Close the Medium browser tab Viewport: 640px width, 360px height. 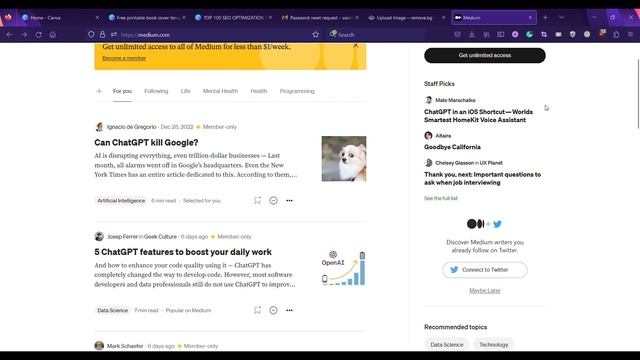click(530, 18)
